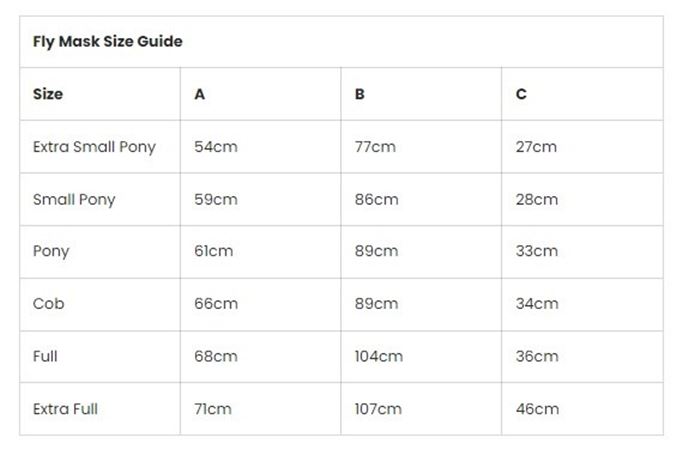The height and width of the screenshot is (455, 682).
Task: Click the 27cm measurement cell
Action: click(x=536, y=147)
